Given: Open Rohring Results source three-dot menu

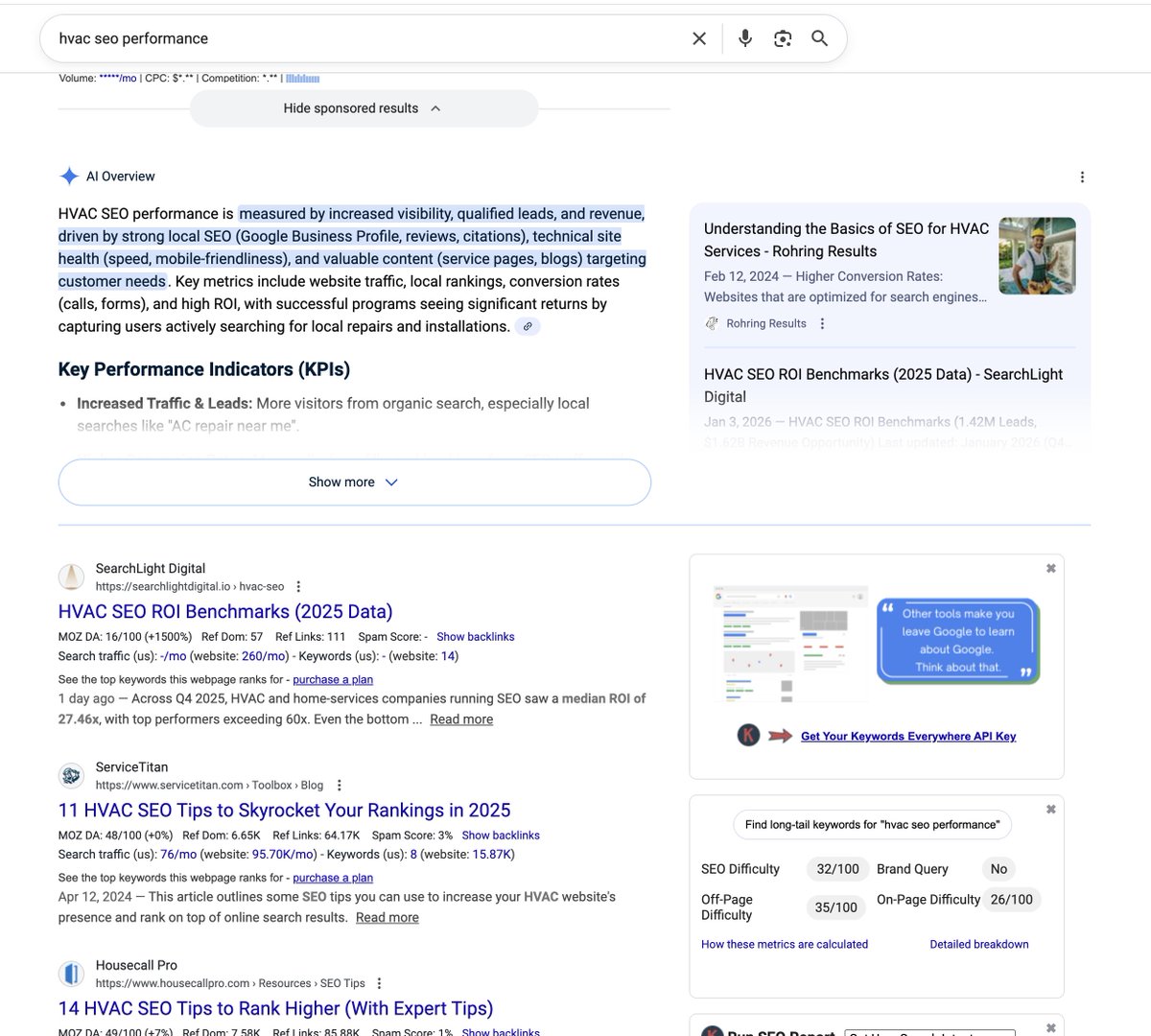Looking at the screenshot, I should point(822,323).
